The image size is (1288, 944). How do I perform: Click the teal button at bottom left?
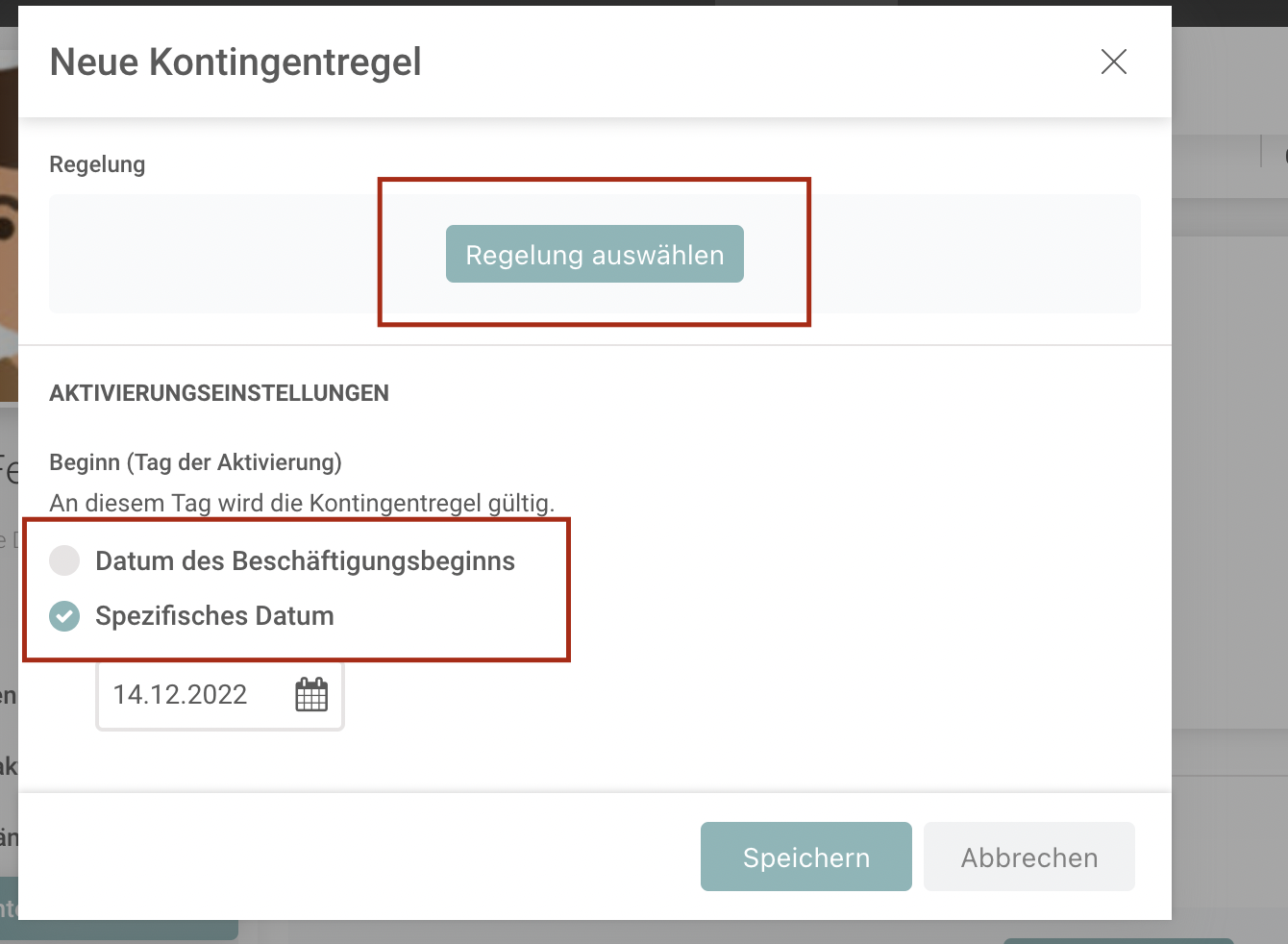click(115, 929)
